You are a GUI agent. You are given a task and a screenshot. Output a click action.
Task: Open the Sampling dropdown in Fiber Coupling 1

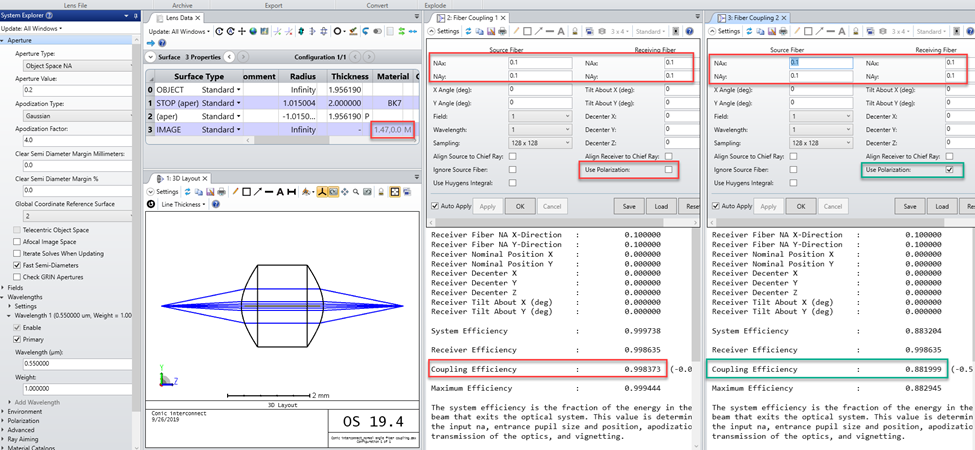point(540,143)
